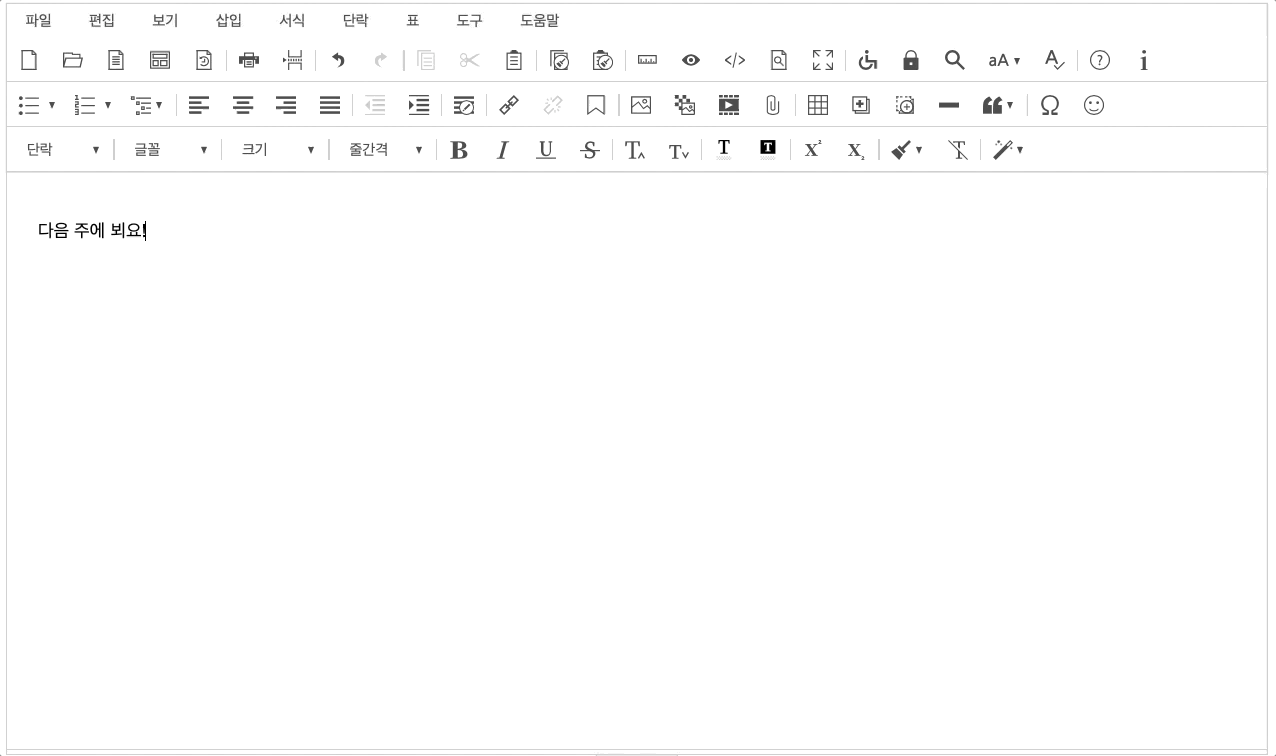Click the insert link chain icon
1276x756 pixels.
(x=509, y=105)
